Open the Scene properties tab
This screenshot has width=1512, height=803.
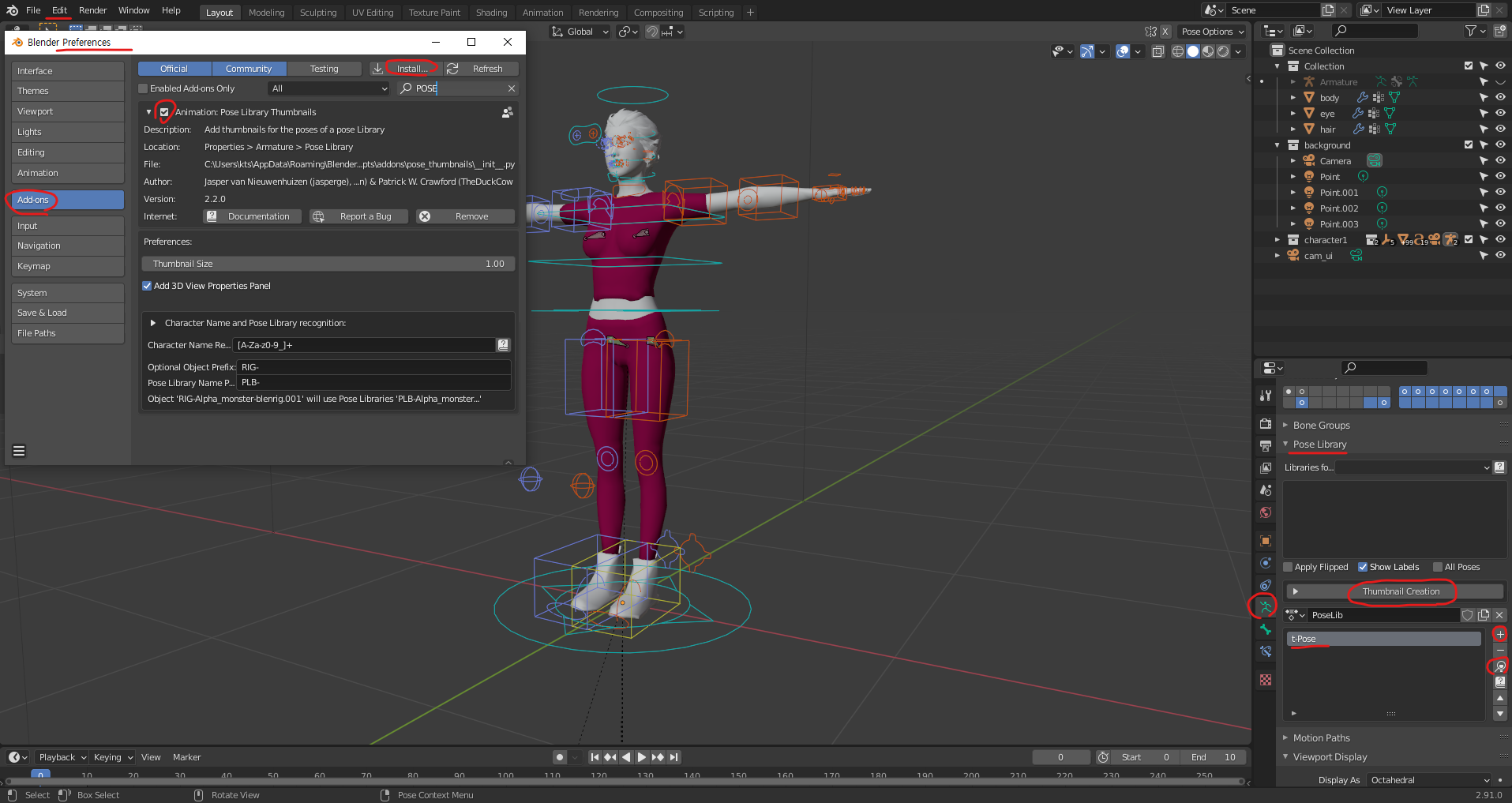(x=1266, y=490)
